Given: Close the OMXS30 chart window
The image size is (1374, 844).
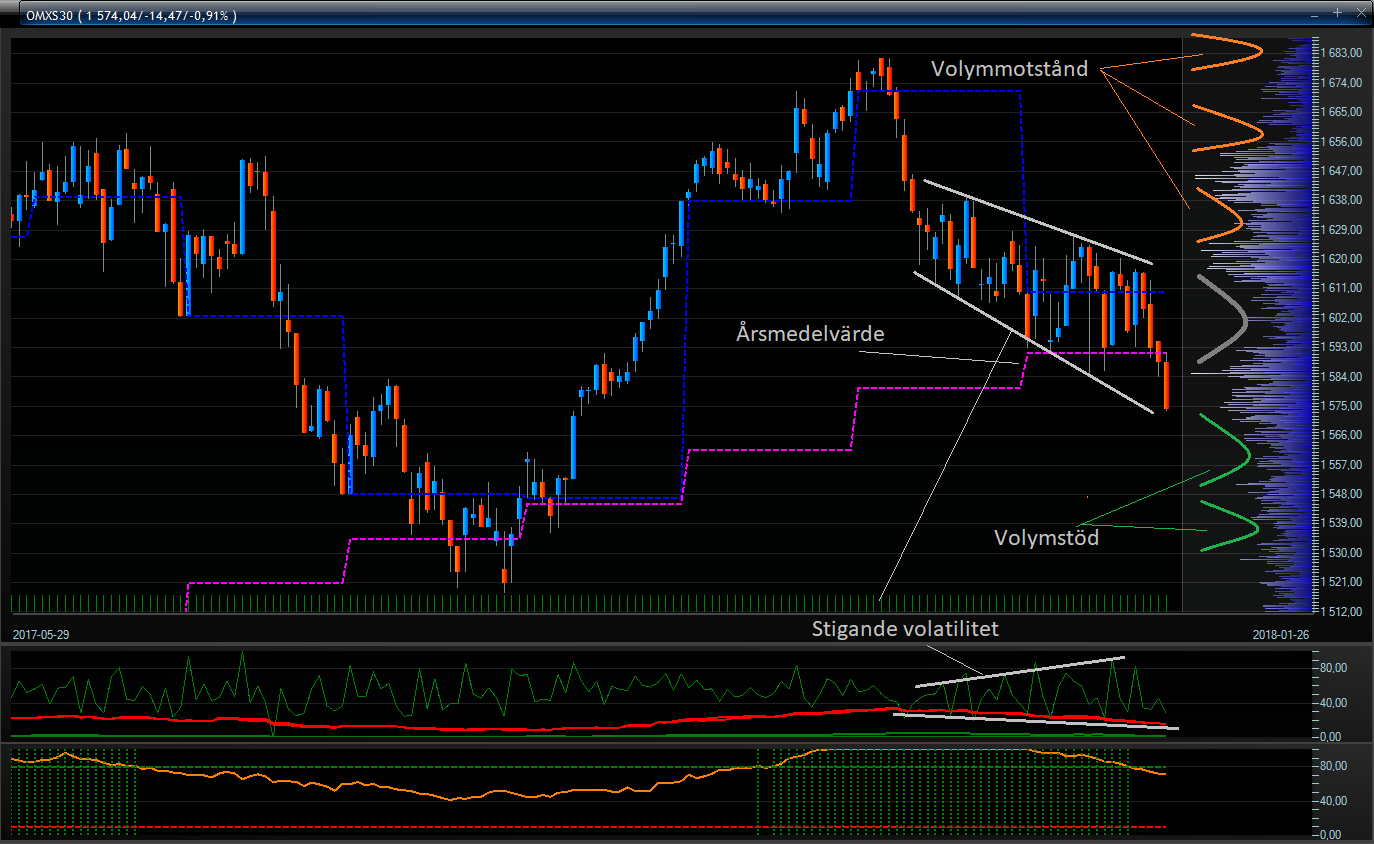Looking at the screenshot, I should pyautogui.click(x=1360, y=13).
